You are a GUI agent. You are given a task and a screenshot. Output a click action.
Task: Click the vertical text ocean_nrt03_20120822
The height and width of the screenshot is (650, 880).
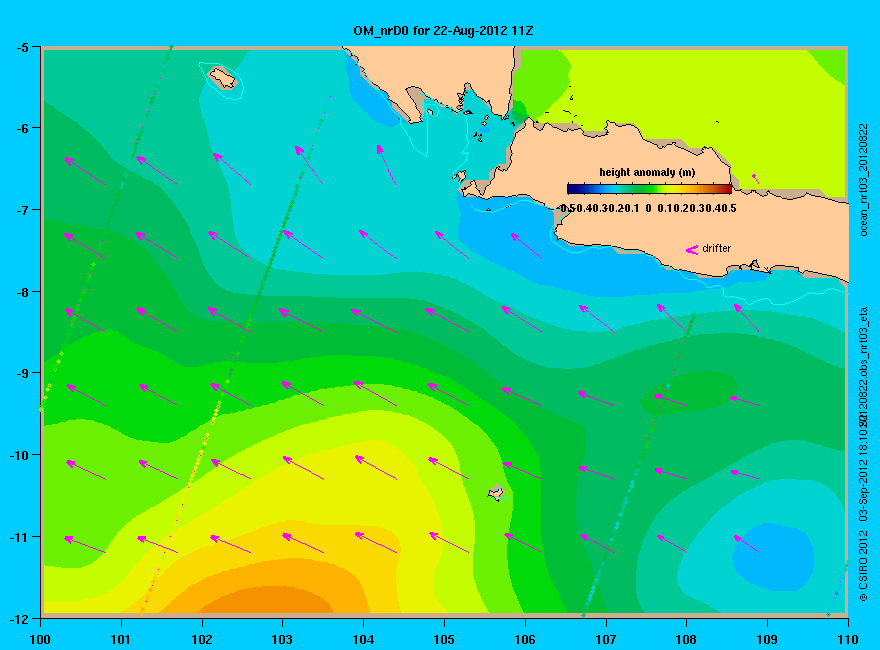click(864, 180)
